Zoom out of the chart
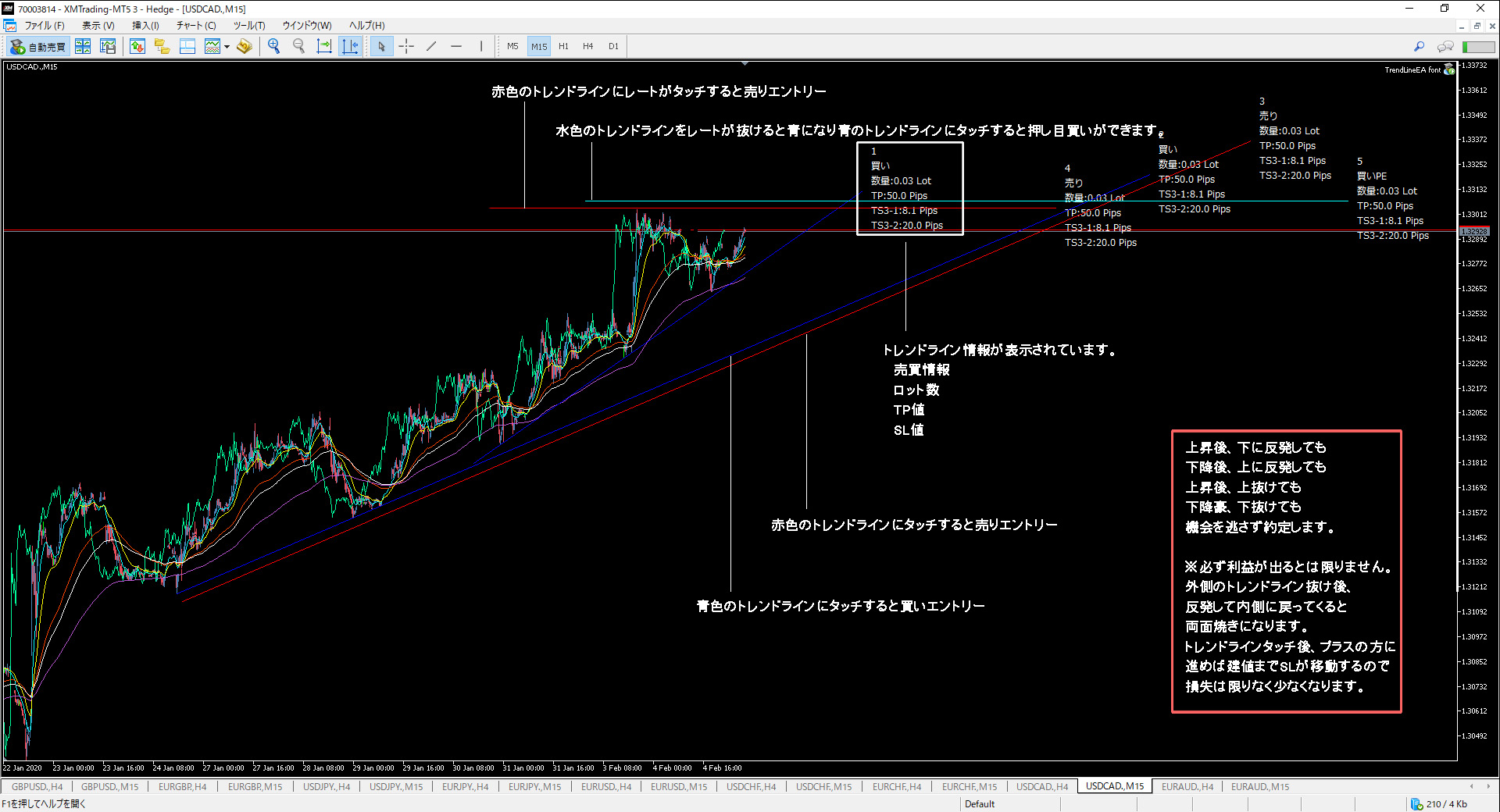Viewport: 1500px width, 812px height. point(298,47)
